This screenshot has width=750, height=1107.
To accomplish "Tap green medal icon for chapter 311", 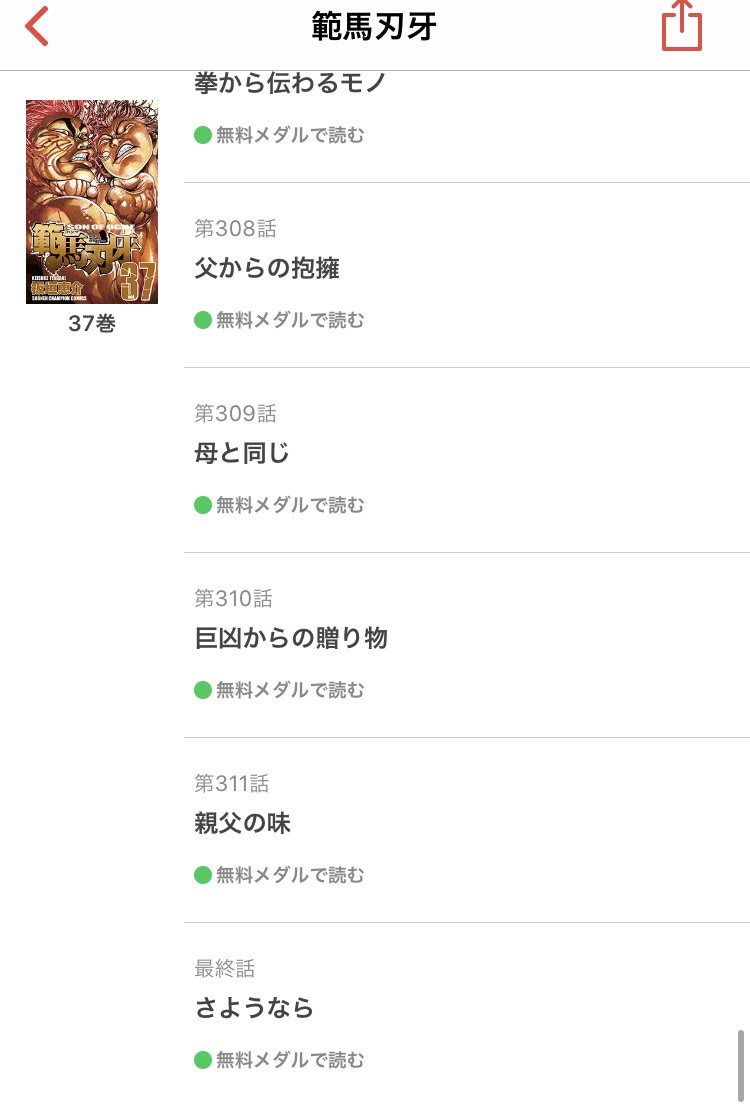I will pos(203,875).
